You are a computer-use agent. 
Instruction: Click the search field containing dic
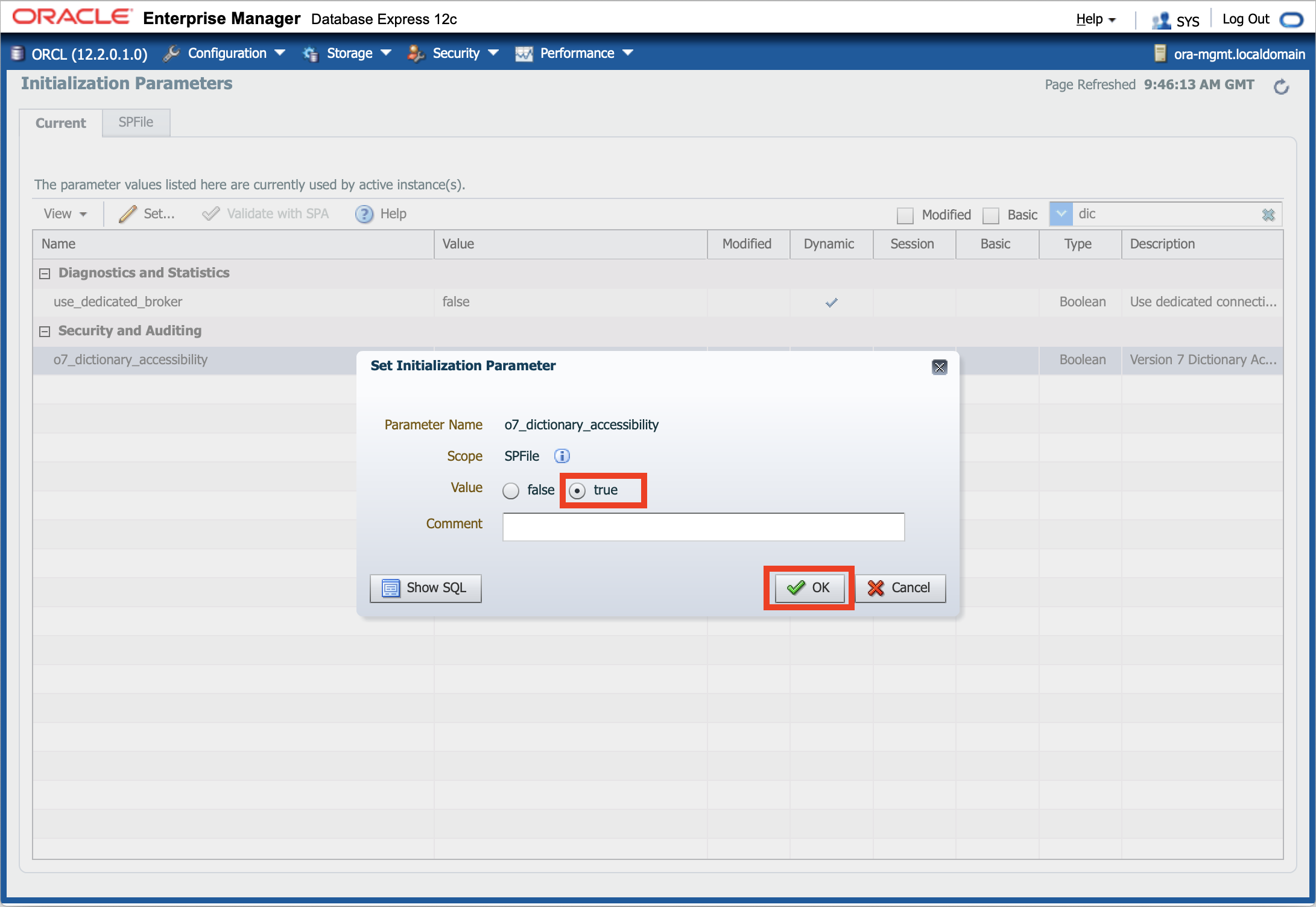pos(1166,214)
